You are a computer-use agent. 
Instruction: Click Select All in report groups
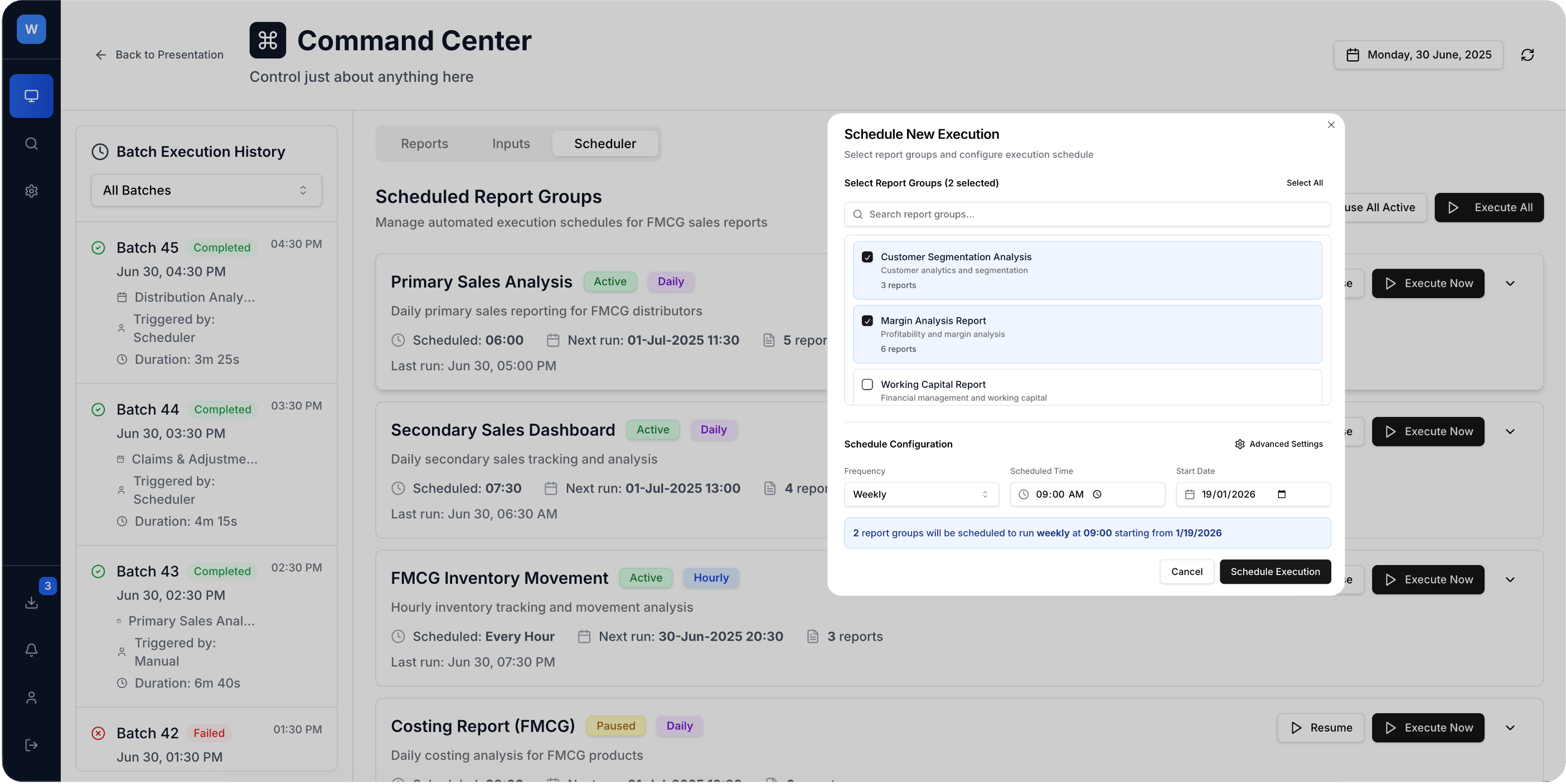1304,183
